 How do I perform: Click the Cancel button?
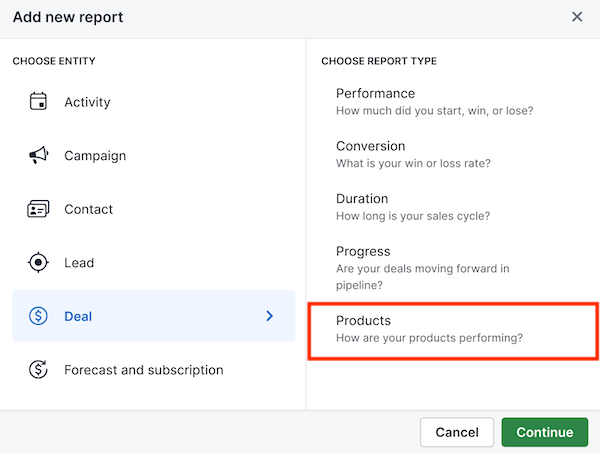457,432
